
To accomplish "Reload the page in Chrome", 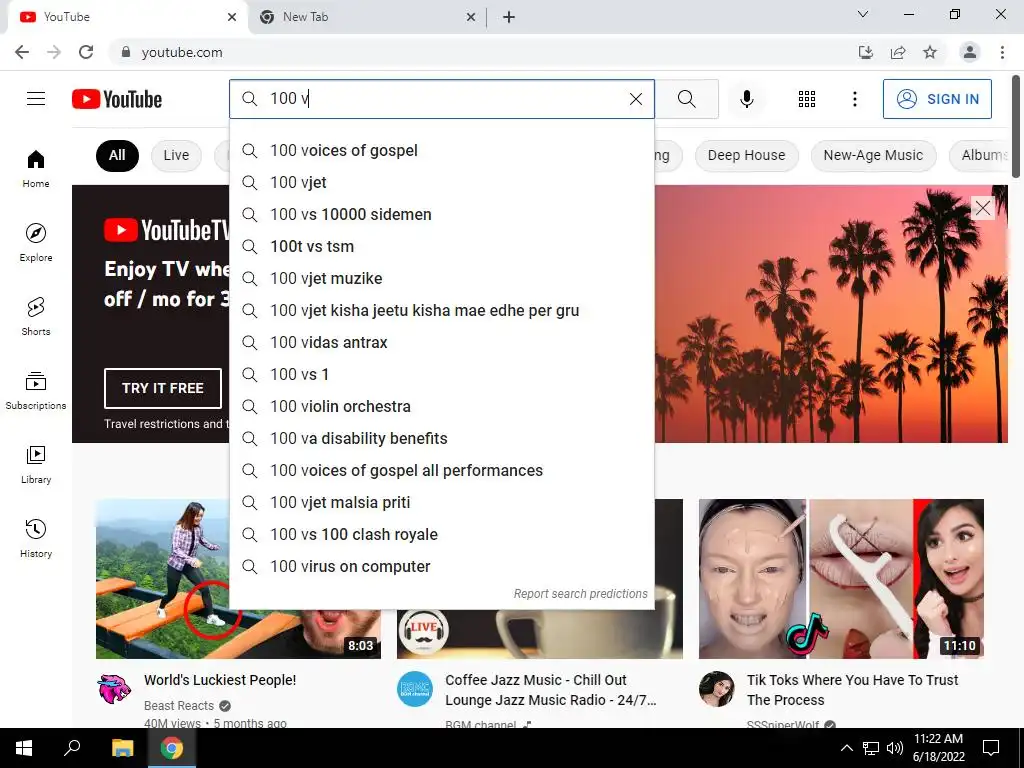I will (x=86, y=52).
